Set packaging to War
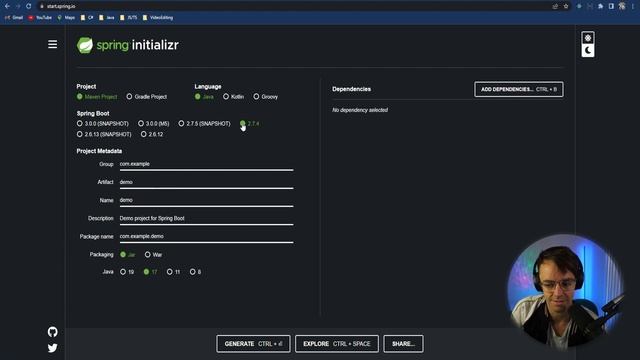The image size is (640, 360). point(153,254)
